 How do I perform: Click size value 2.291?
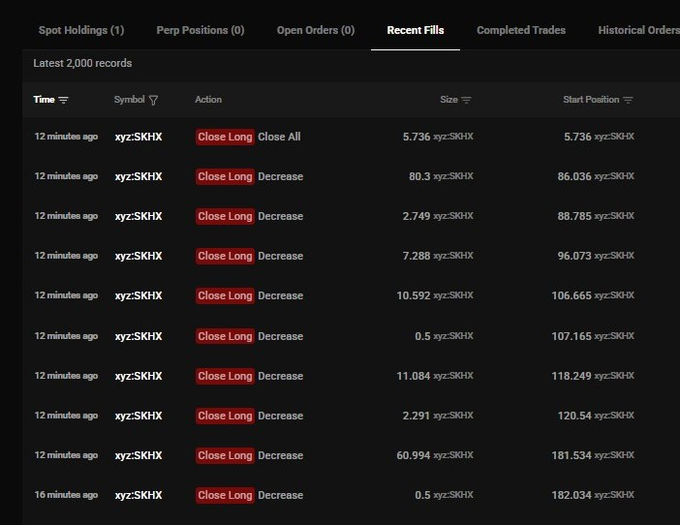point(416,416)
